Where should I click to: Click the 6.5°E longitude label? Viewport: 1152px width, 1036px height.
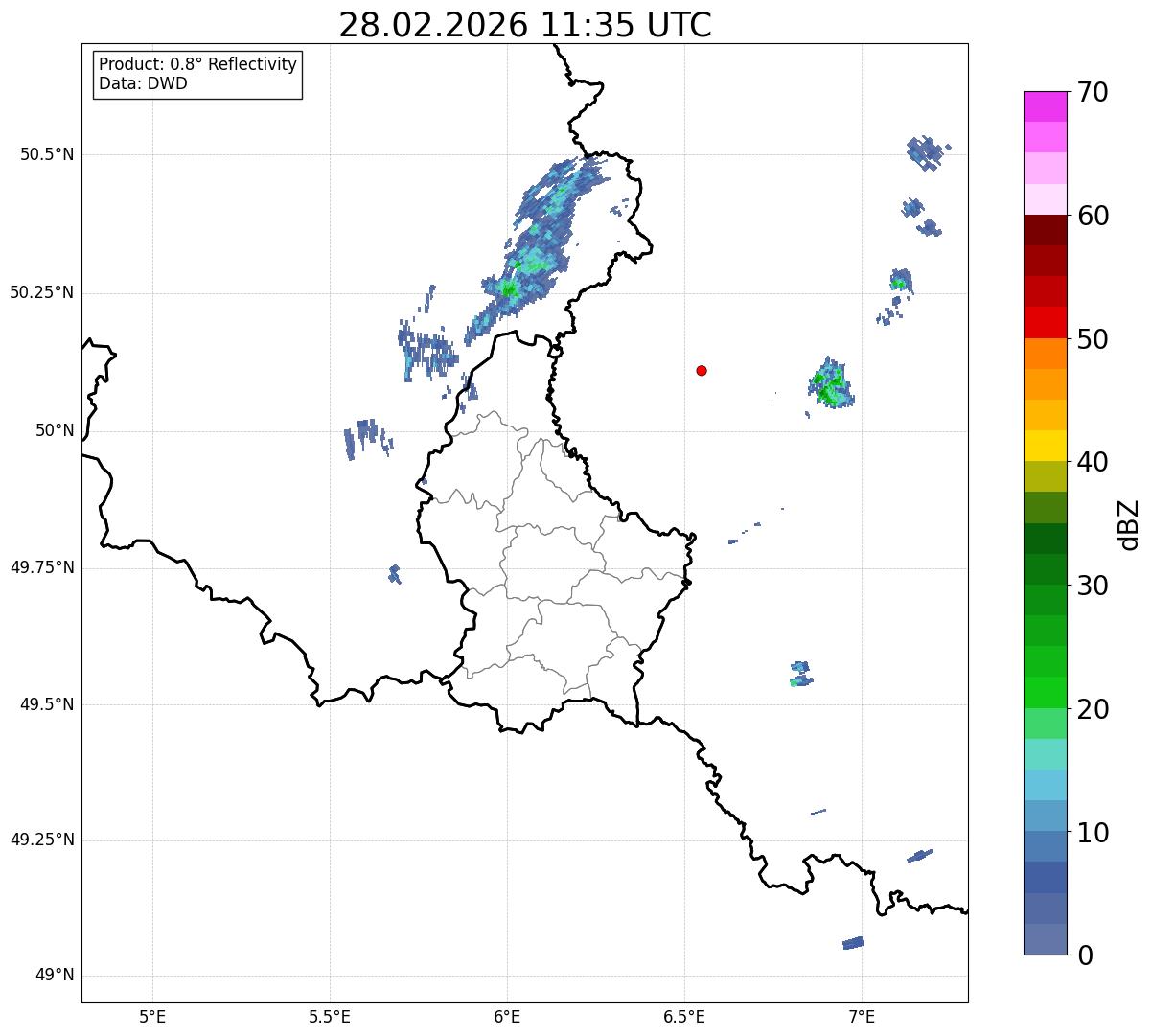pyautogui.click(x=684, y=1016)
